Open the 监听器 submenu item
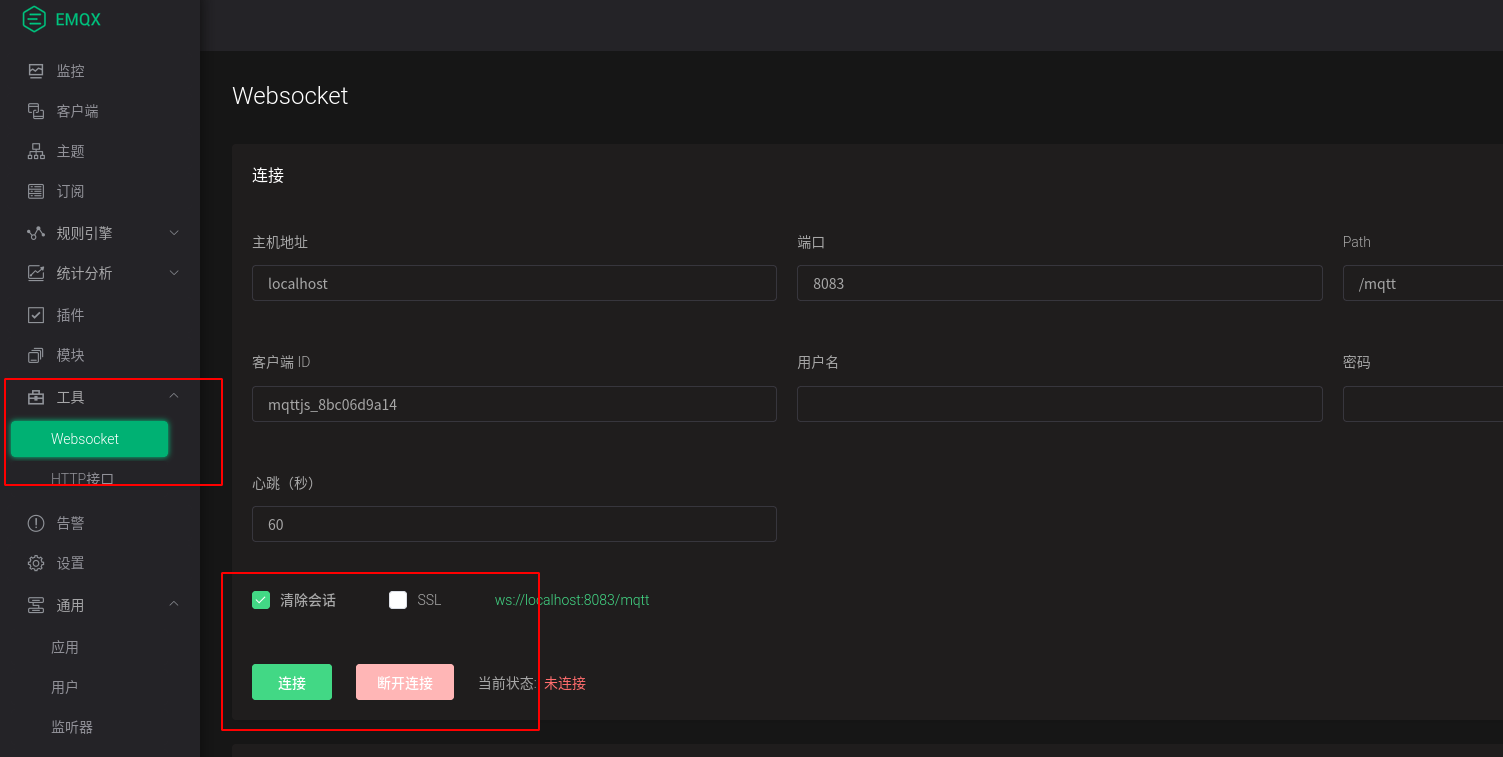The image size is (1503, 757). 72,727
